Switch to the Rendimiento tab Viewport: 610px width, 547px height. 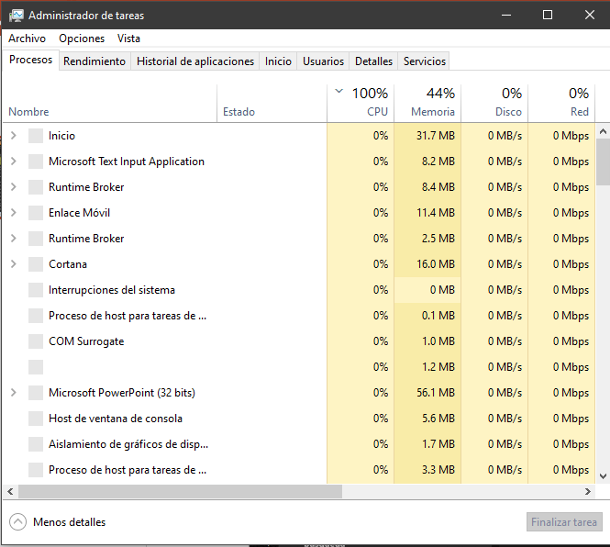pyautogui.click(x=94, y=61)
